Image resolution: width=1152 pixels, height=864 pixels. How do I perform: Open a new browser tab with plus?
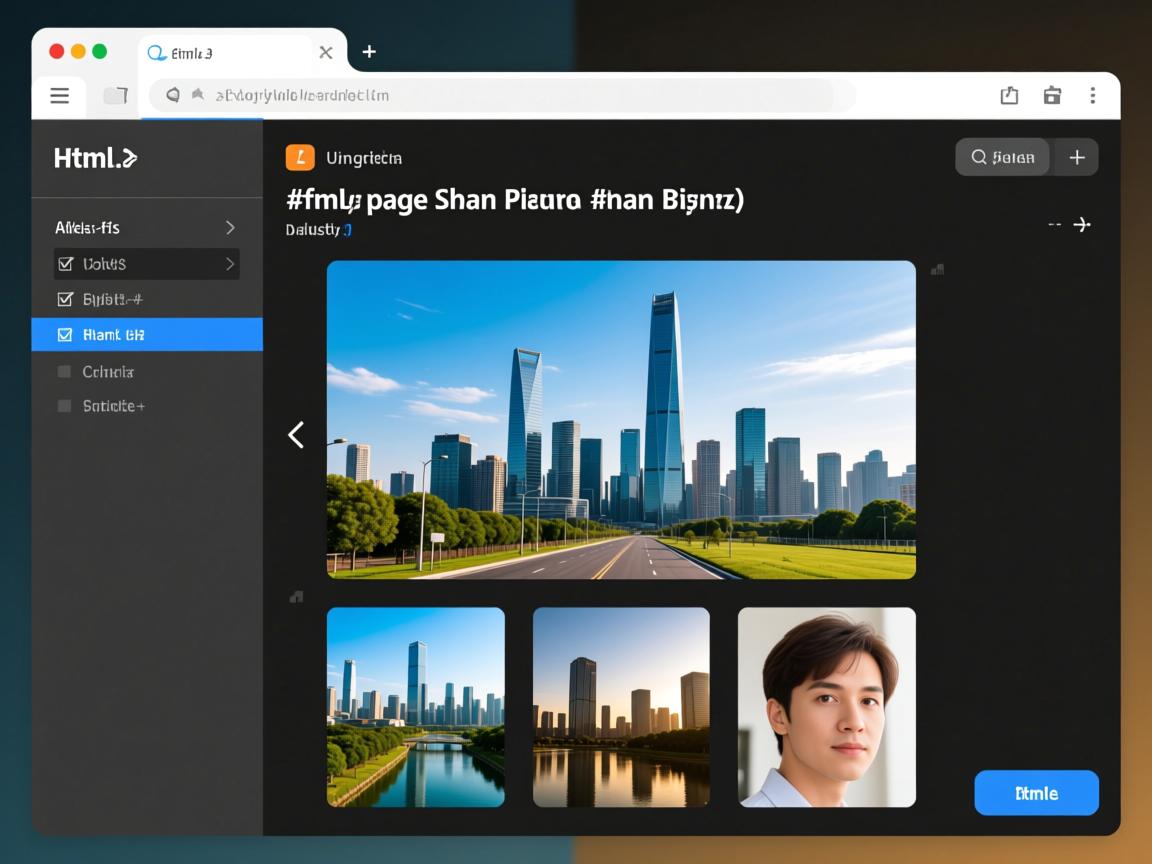pos(369,52)
